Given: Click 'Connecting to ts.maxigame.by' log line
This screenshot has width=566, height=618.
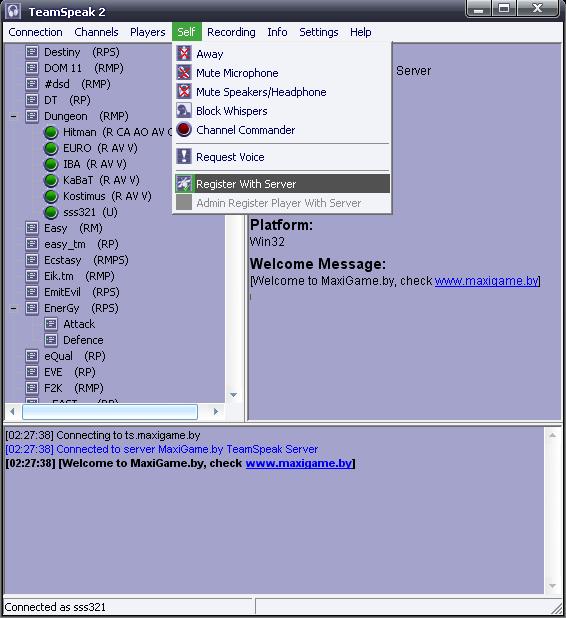Looking at the screenshot, I should (103, 435).
